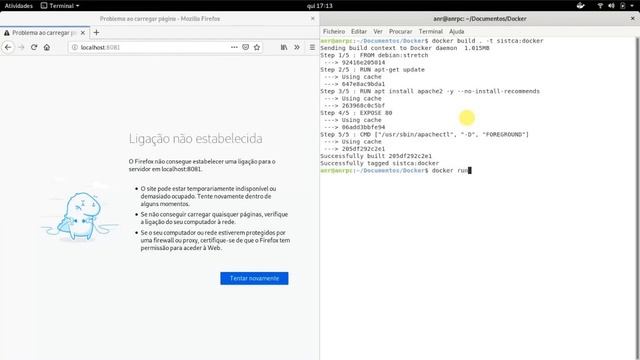The image size is (640, 360).
Task: Show more toolbar items chevron
Action: coord(297,47)
